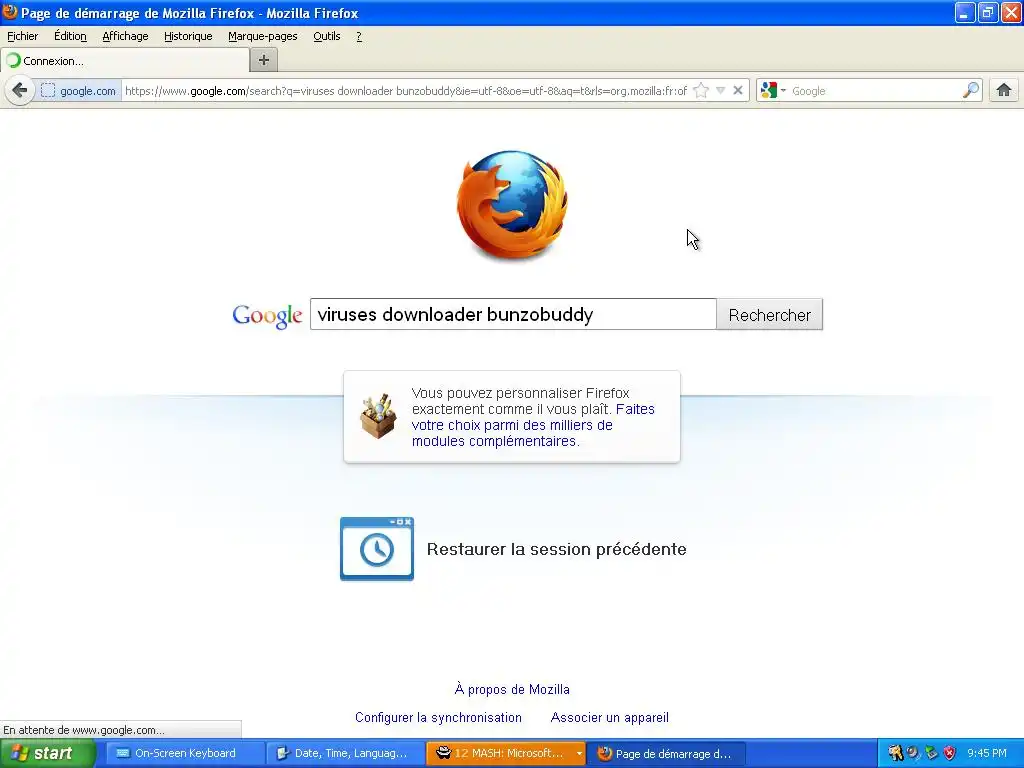Switch to Date, Time, Language taskbar item
Image resolution: width=1024 pixels, height=768 pixels.
tap(344, 753)
